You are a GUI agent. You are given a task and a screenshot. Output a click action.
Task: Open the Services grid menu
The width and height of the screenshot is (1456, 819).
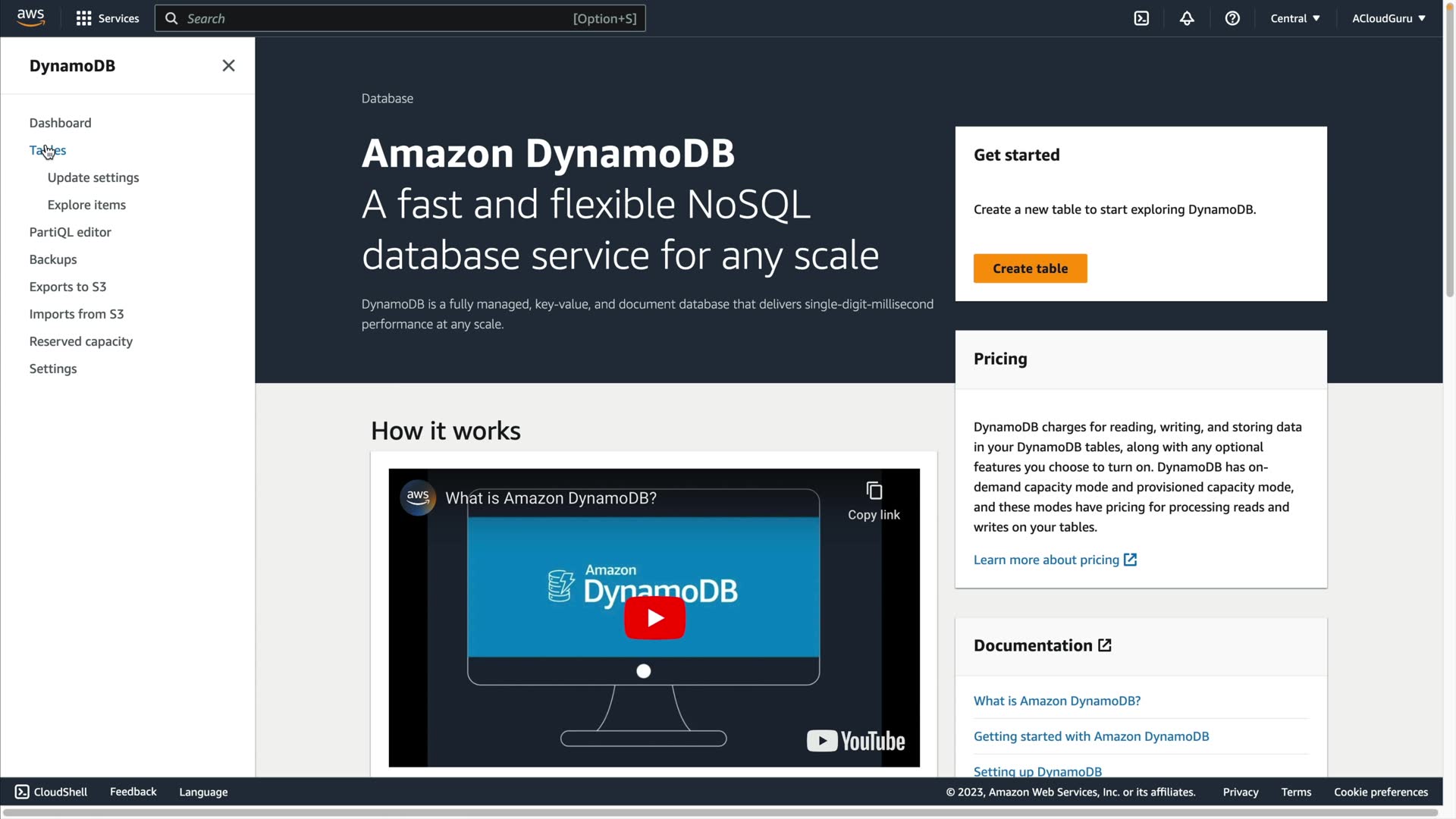click(83, 18)
